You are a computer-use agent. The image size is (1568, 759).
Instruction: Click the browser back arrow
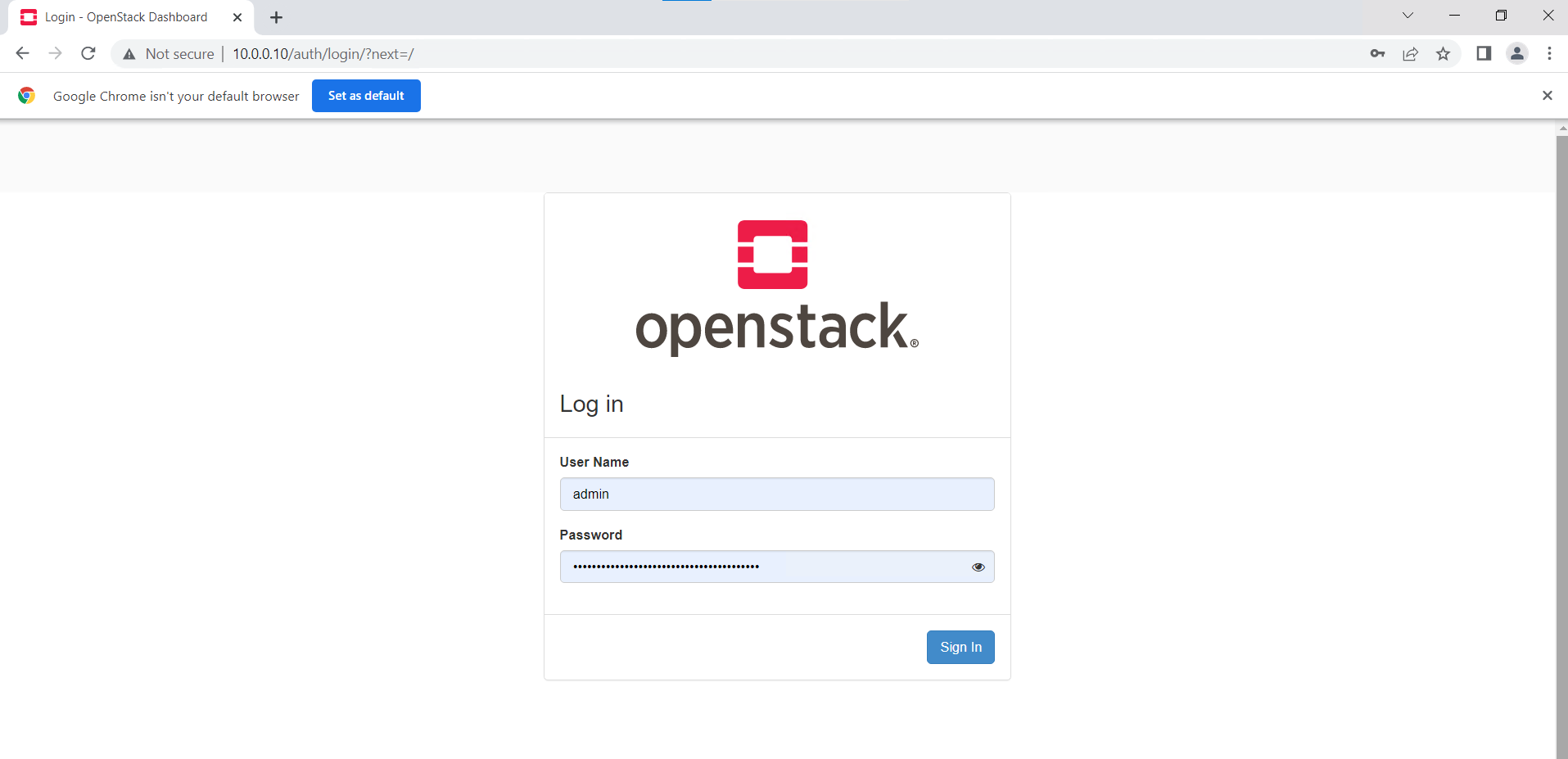pyautogui.click(x=23, y=54)
